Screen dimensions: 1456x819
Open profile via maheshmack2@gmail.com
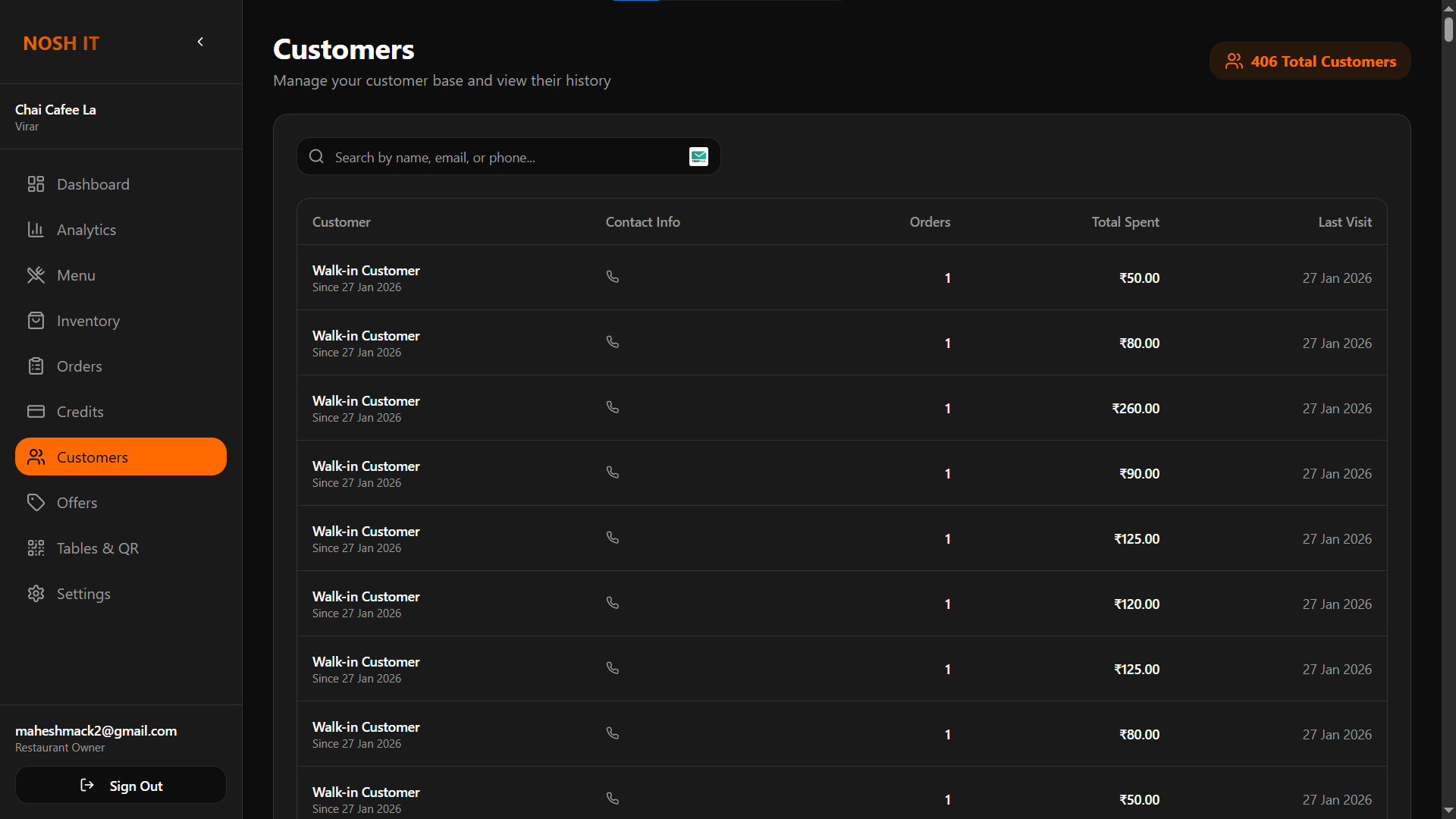[x=96, y=730]
